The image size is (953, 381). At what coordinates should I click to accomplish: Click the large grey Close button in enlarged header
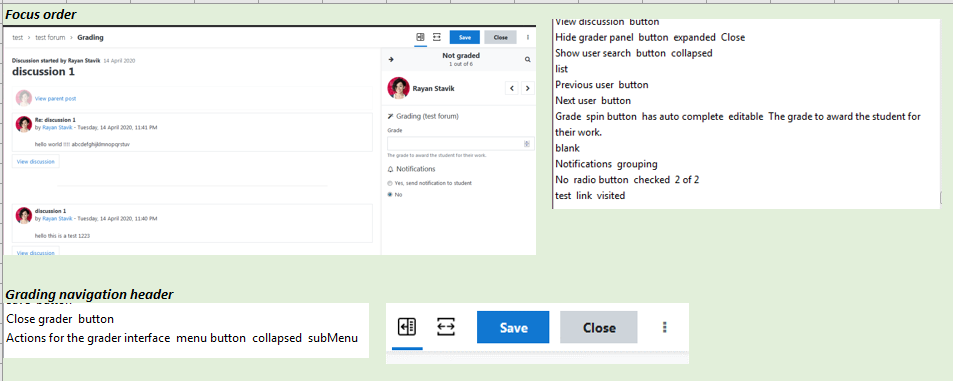click(599, 327)
